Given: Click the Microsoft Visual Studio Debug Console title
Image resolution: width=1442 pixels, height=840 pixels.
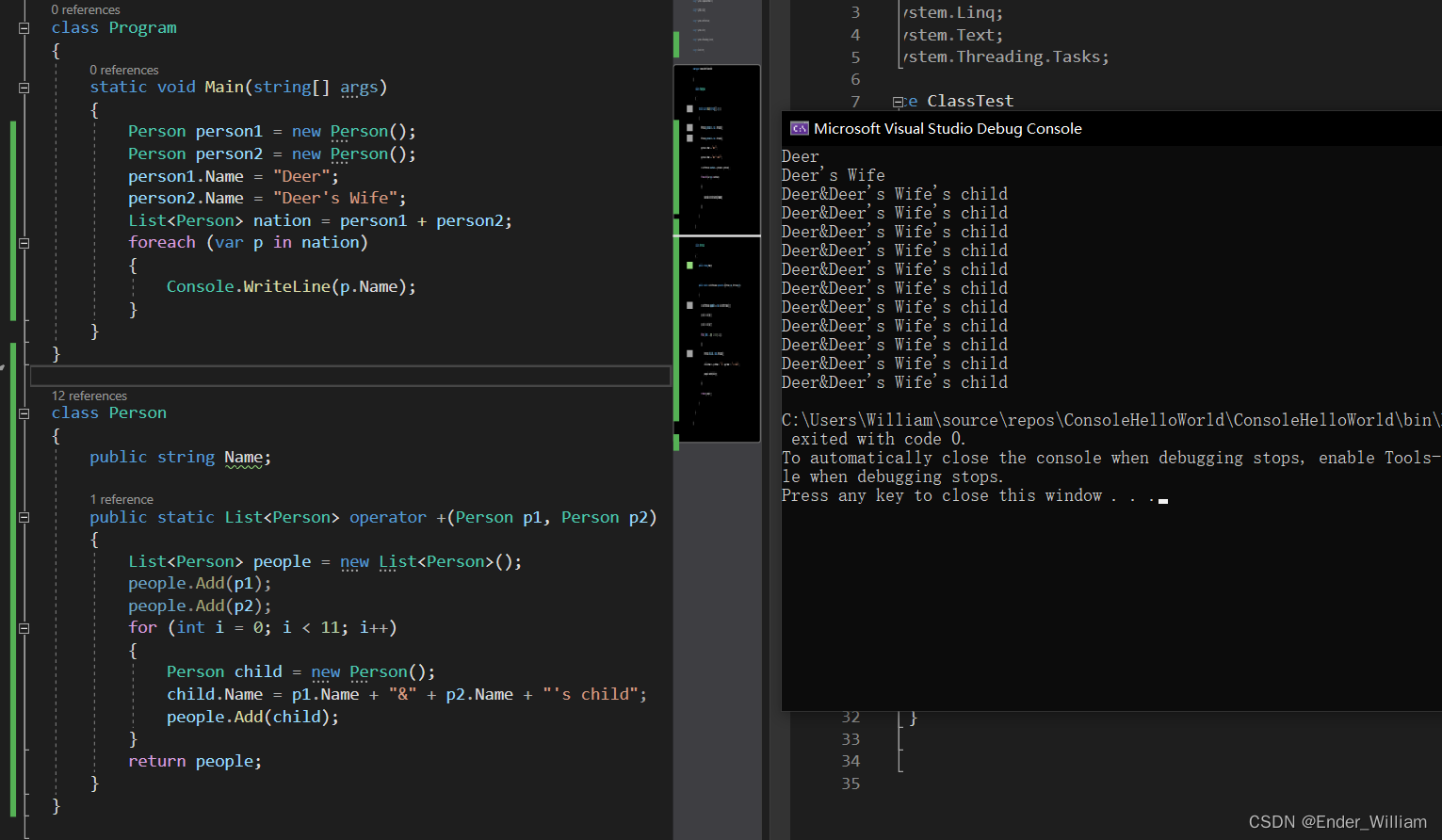Looking at the screenshot, I should pos(948,129).
